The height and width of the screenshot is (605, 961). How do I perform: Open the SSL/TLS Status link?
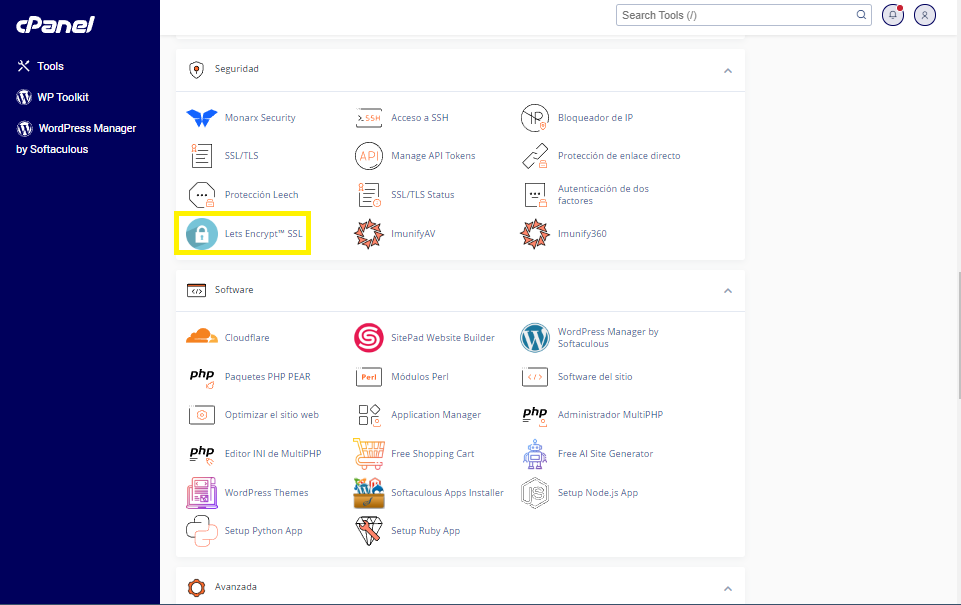(422, 195)
